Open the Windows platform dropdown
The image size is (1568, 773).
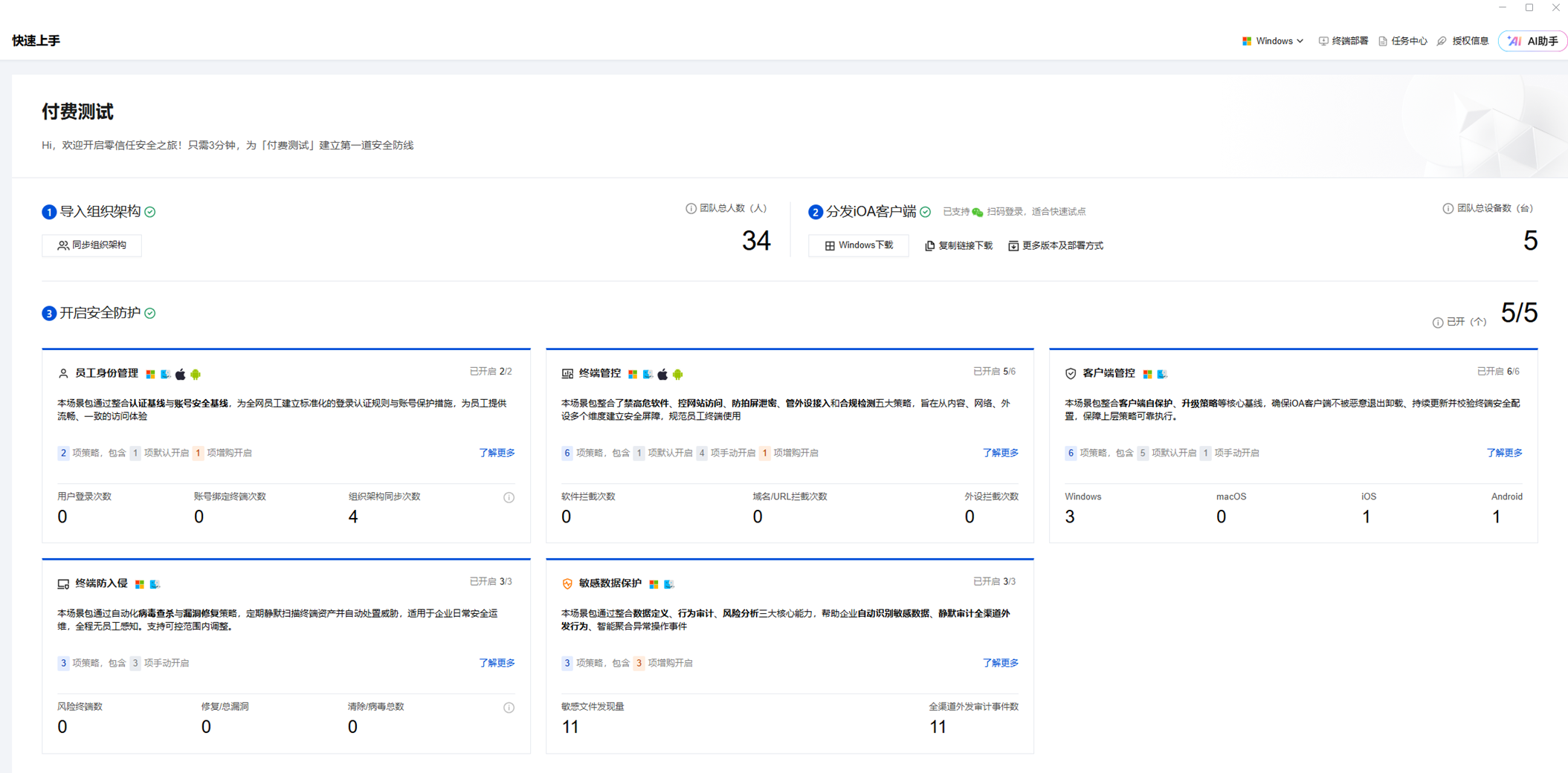coord(1272,42)
